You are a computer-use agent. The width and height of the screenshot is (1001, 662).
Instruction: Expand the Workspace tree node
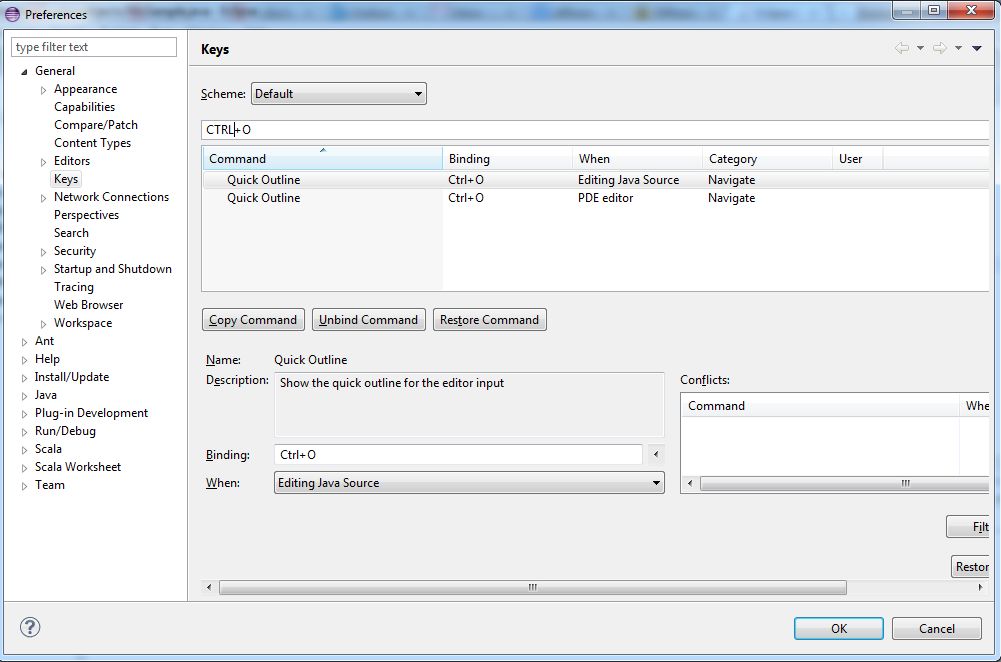pyautogui.click(x=43, y=324)
